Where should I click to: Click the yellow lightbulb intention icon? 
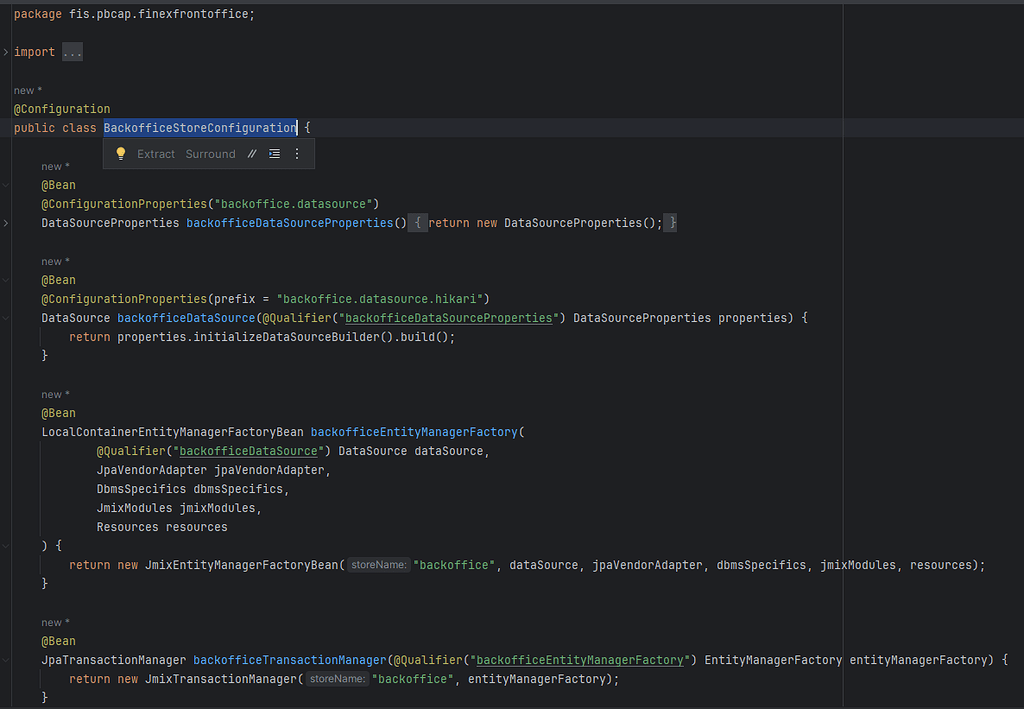tap(121, 153)
